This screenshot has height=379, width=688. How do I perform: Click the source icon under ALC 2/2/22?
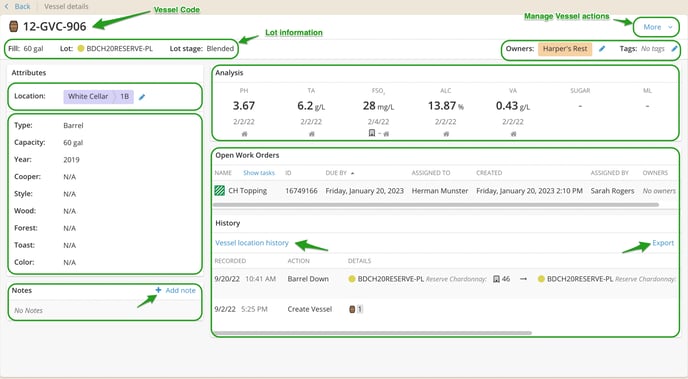446,134
